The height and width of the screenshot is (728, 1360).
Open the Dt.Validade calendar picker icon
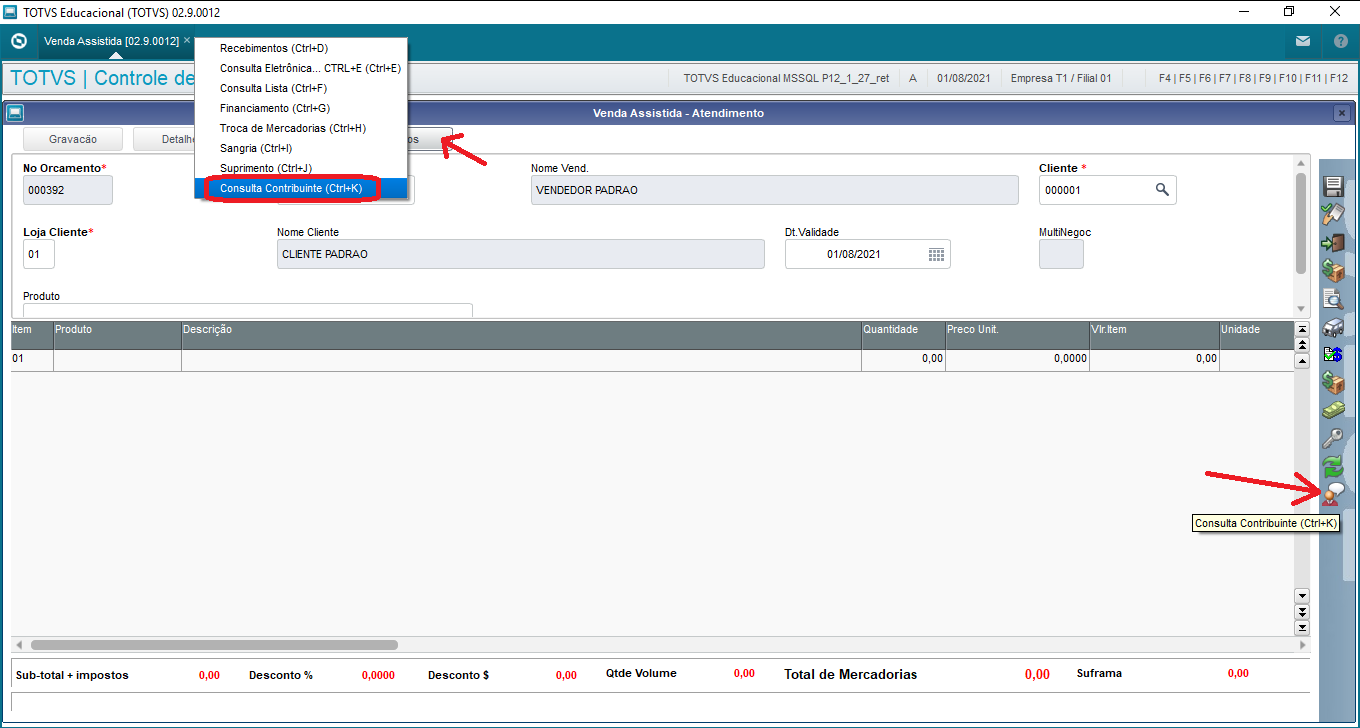936,254
